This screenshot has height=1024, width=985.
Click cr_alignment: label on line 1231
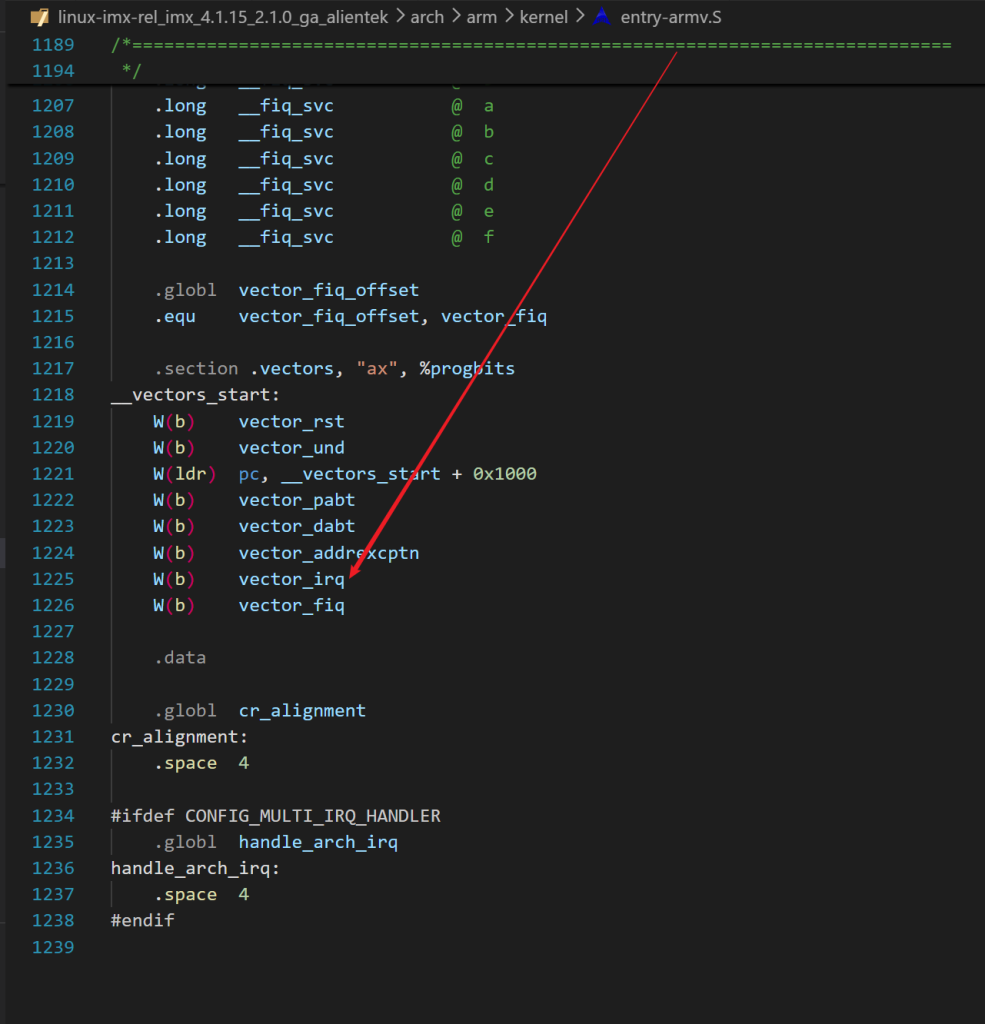point(180,737)
